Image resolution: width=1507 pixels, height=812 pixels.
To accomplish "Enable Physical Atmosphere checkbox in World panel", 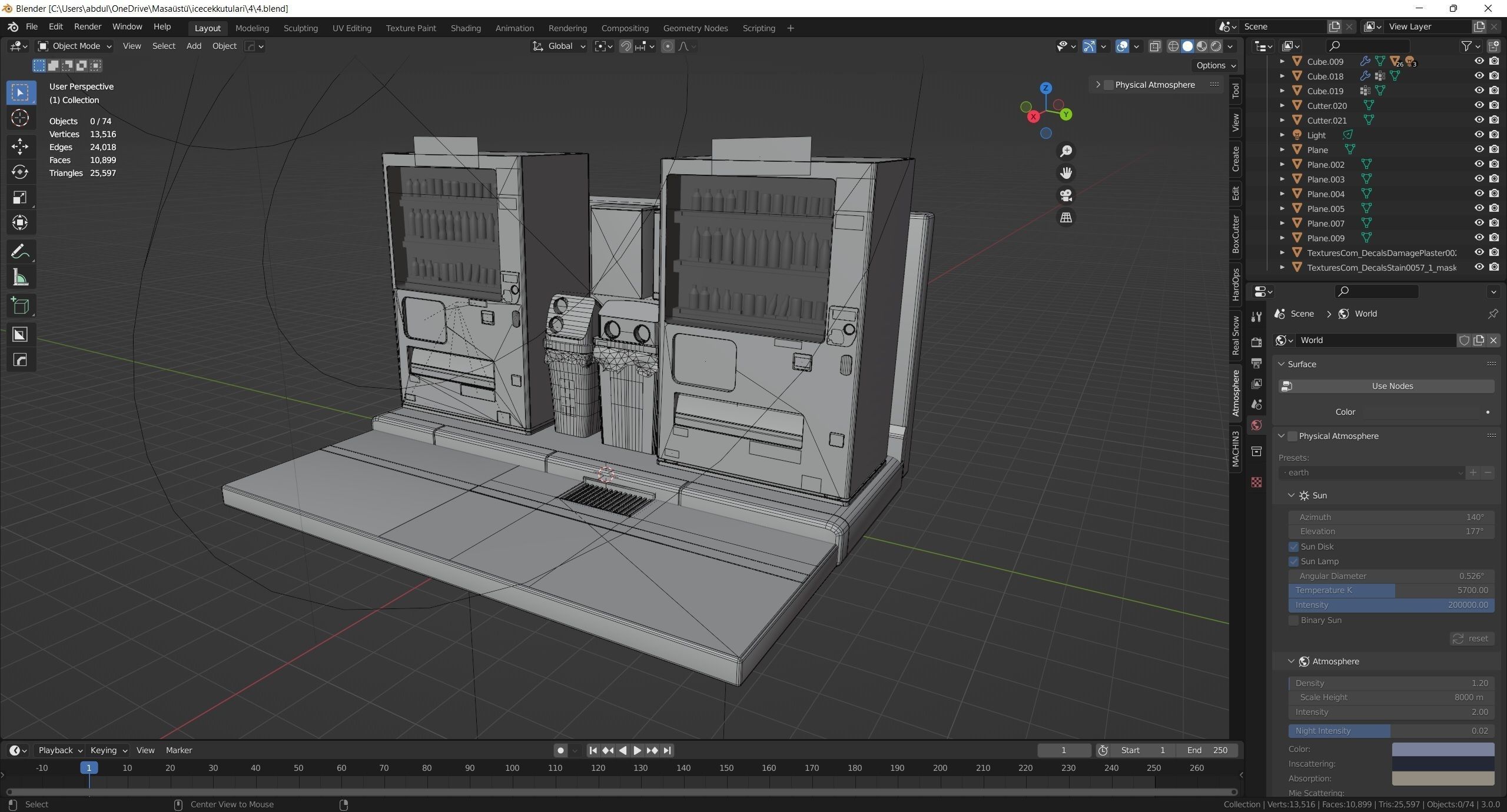I will [x=1292, y=436].
